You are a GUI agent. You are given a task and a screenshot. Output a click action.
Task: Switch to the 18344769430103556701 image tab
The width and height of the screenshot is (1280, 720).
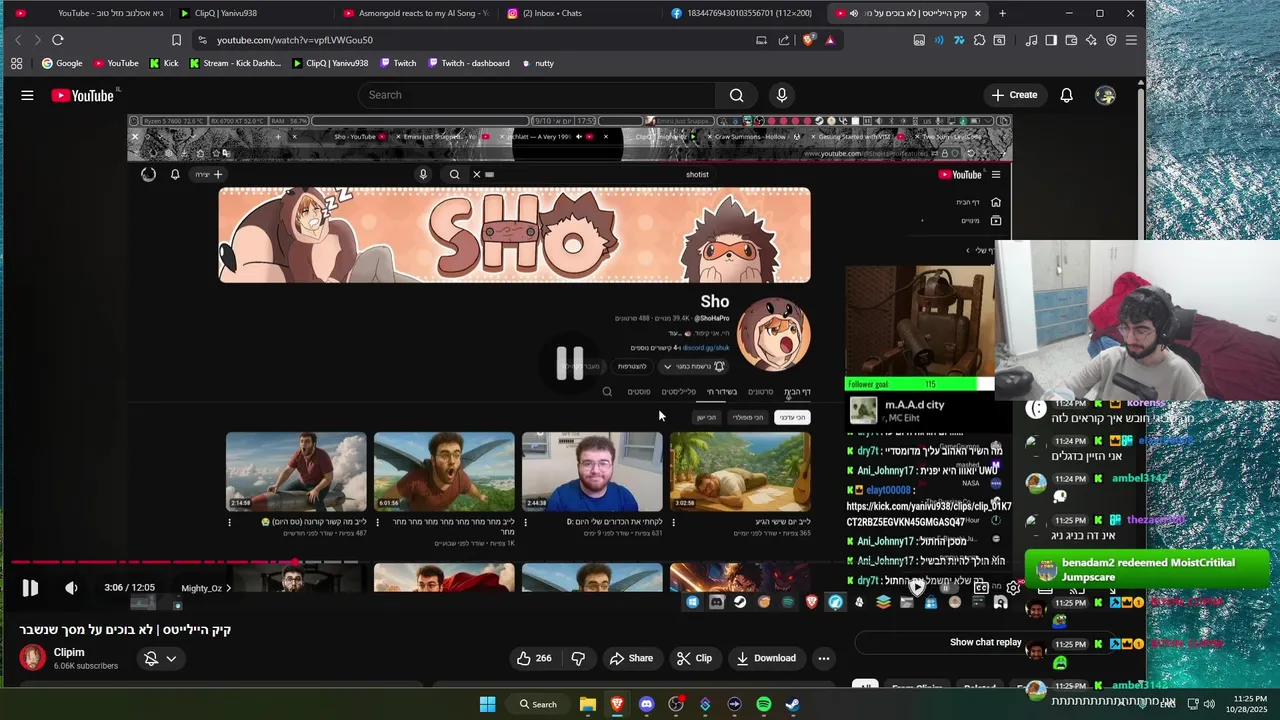742,13
